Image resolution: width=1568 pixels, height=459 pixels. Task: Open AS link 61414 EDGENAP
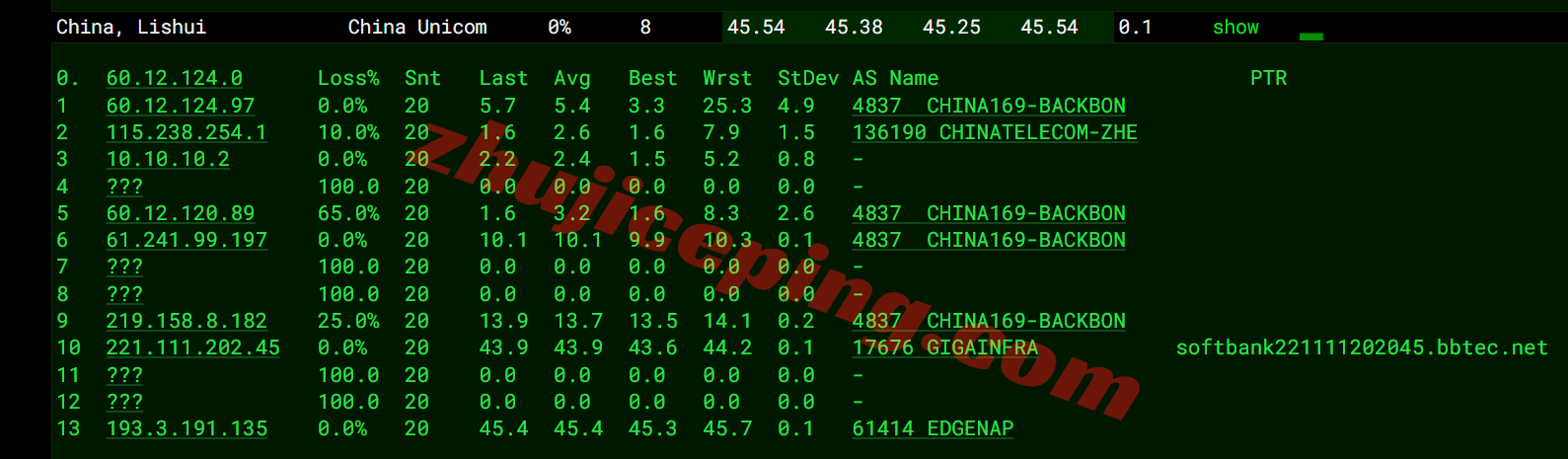pyautogui.click(x=933, y=428)
